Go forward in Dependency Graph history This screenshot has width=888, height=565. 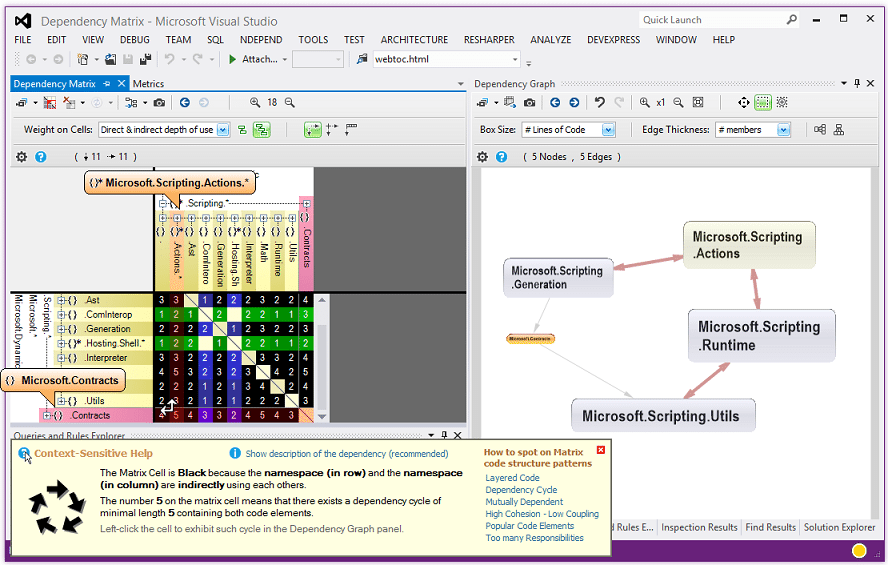[574, 102]
